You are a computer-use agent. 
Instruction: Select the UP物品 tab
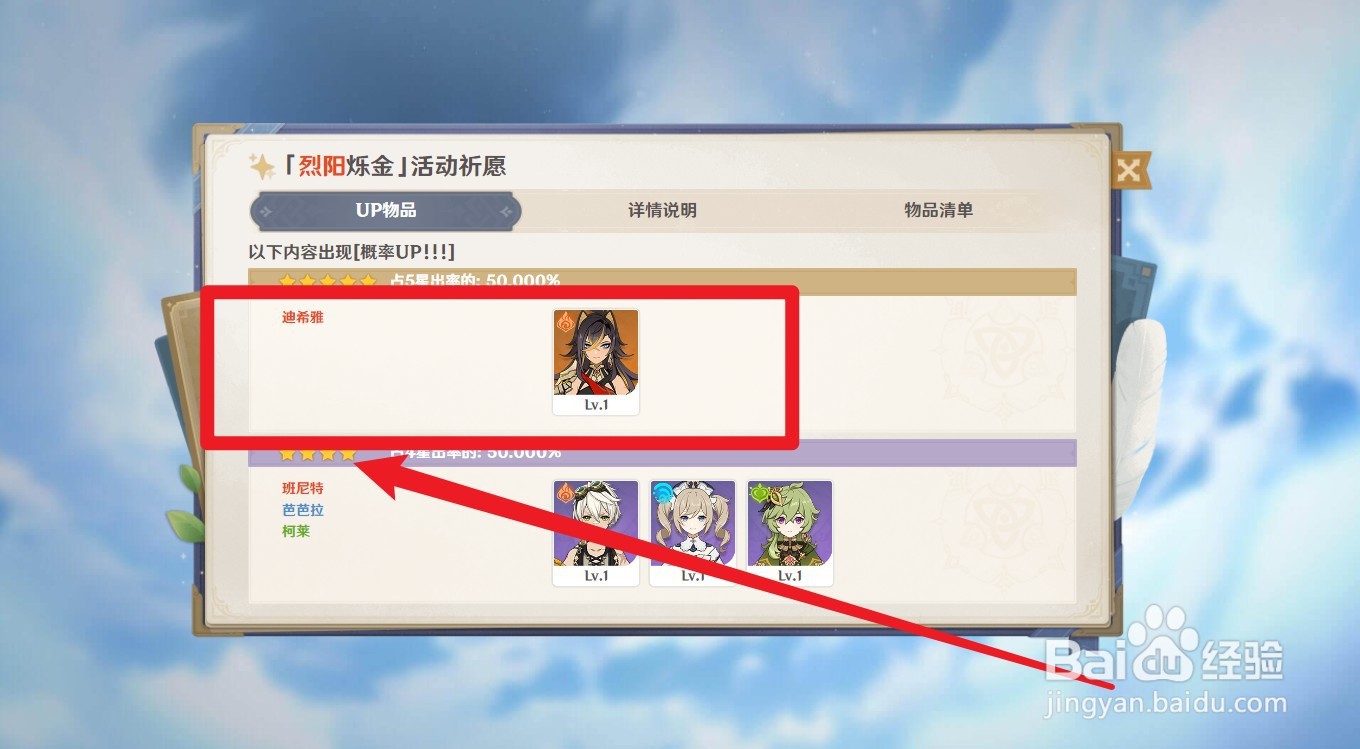[386, 211]
